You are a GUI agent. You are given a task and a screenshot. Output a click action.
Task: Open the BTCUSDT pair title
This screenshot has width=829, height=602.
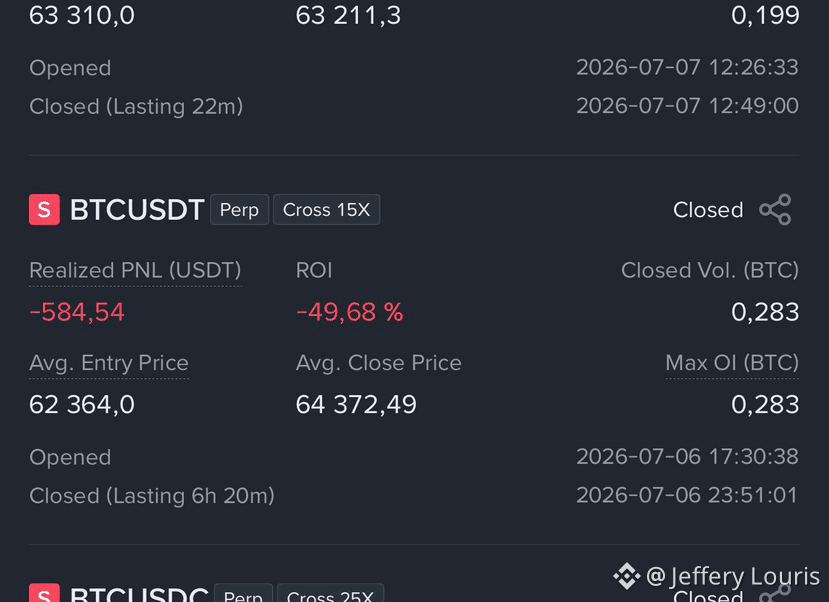click(x=137, y=210)
